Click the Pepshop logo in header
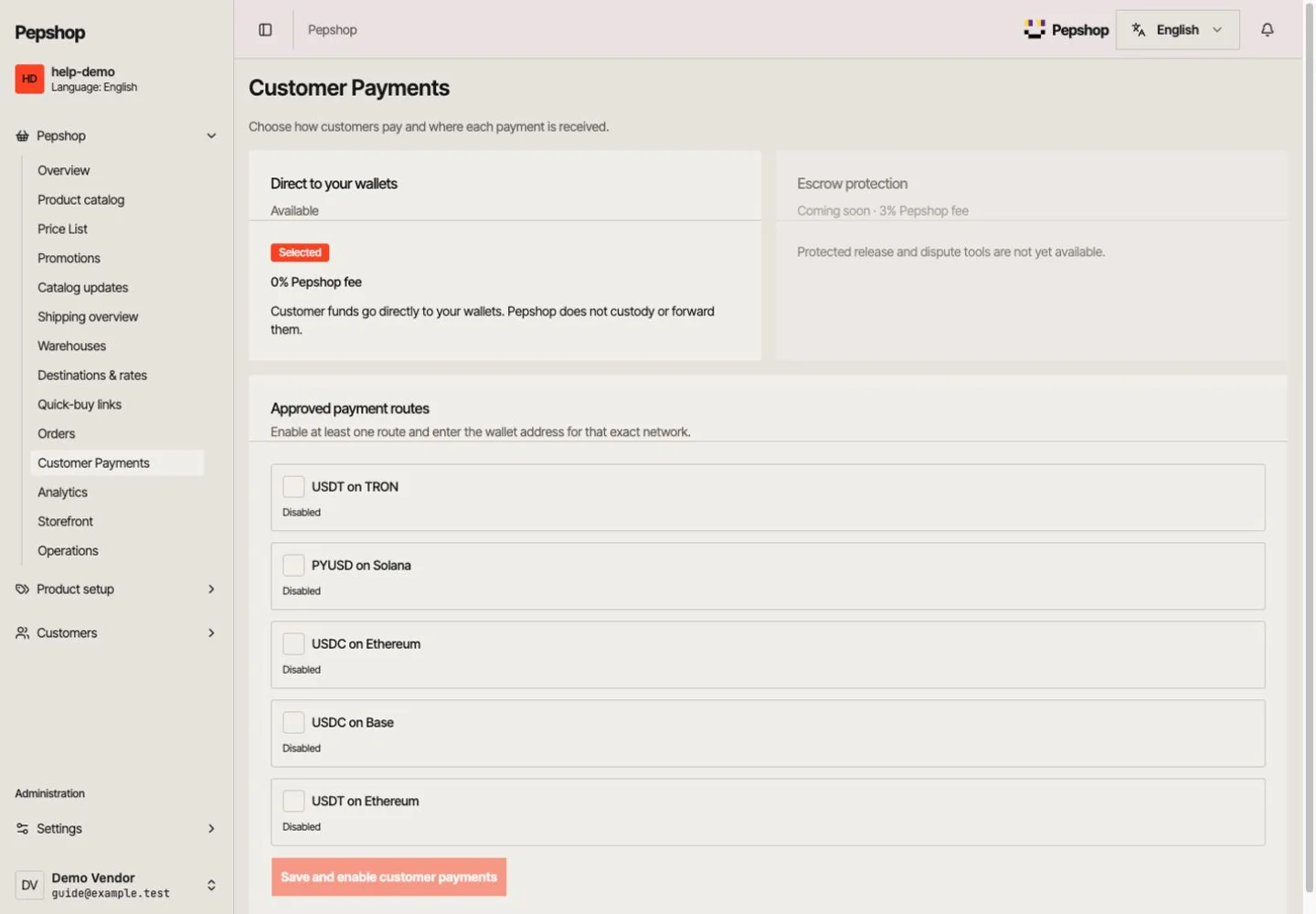This screenshot has height=914, width=1316. [x=1066, y=30]
